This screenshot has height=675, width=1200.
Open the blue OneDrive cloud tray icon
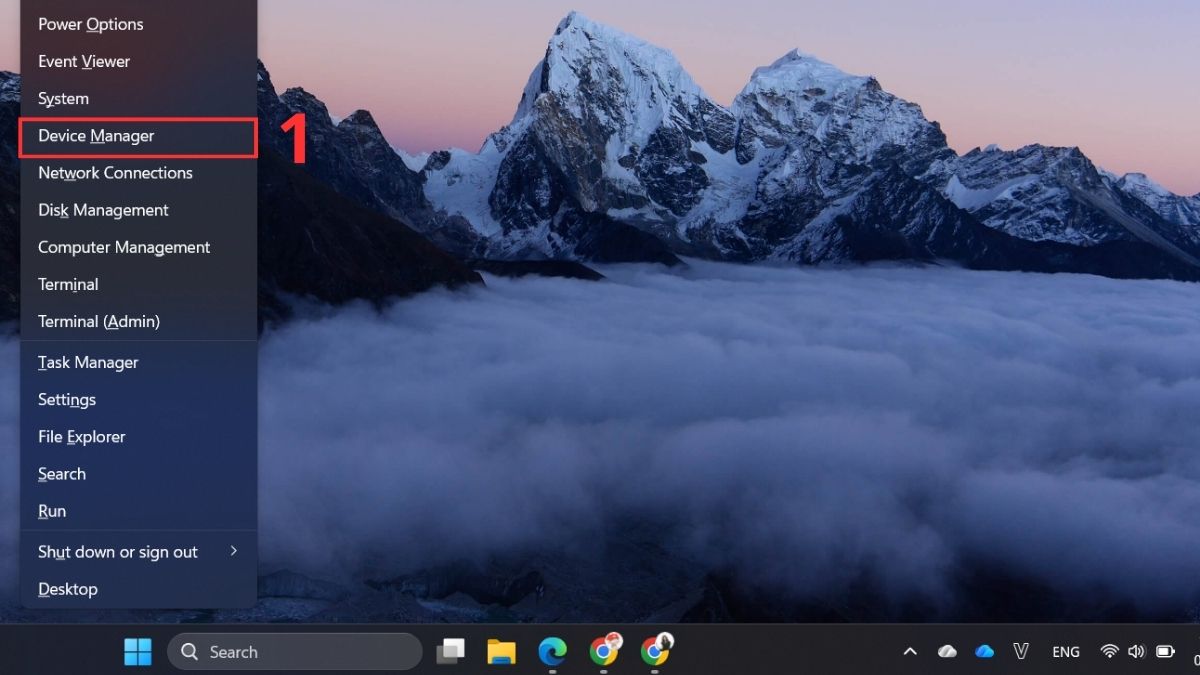tap(985, 651)
